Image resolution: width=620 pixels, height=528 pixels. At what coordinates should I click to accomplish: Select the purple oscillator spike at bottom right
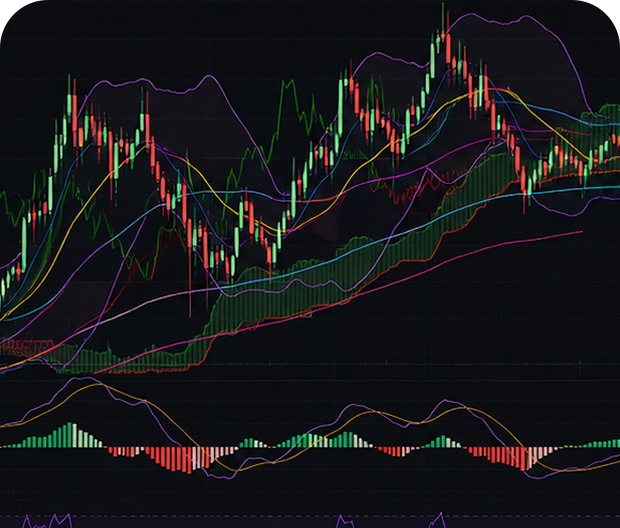click(x=439, y=520)
